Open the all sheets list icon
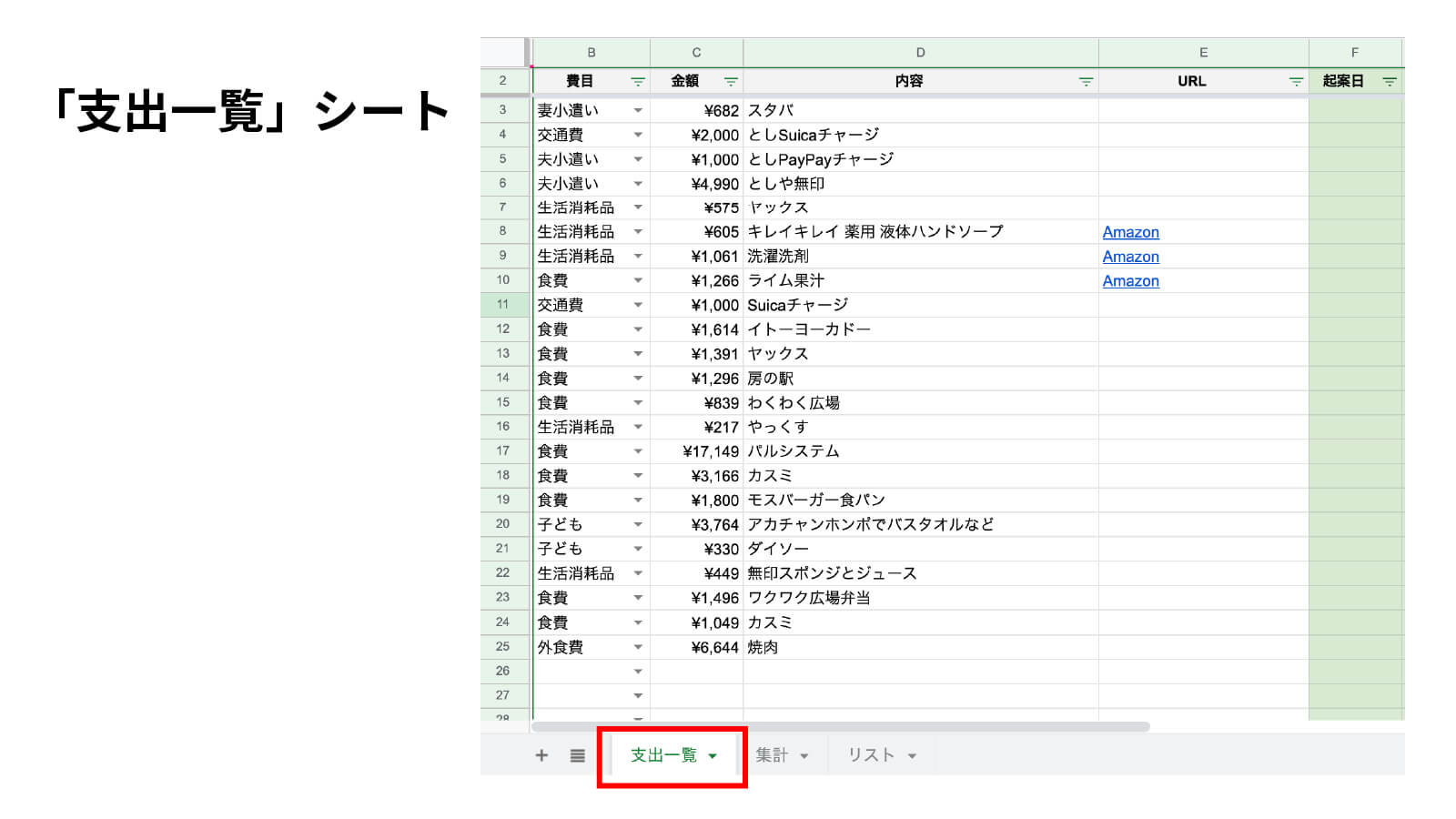The width and height of the screenshot is (1456, 819). click(578, 755)
